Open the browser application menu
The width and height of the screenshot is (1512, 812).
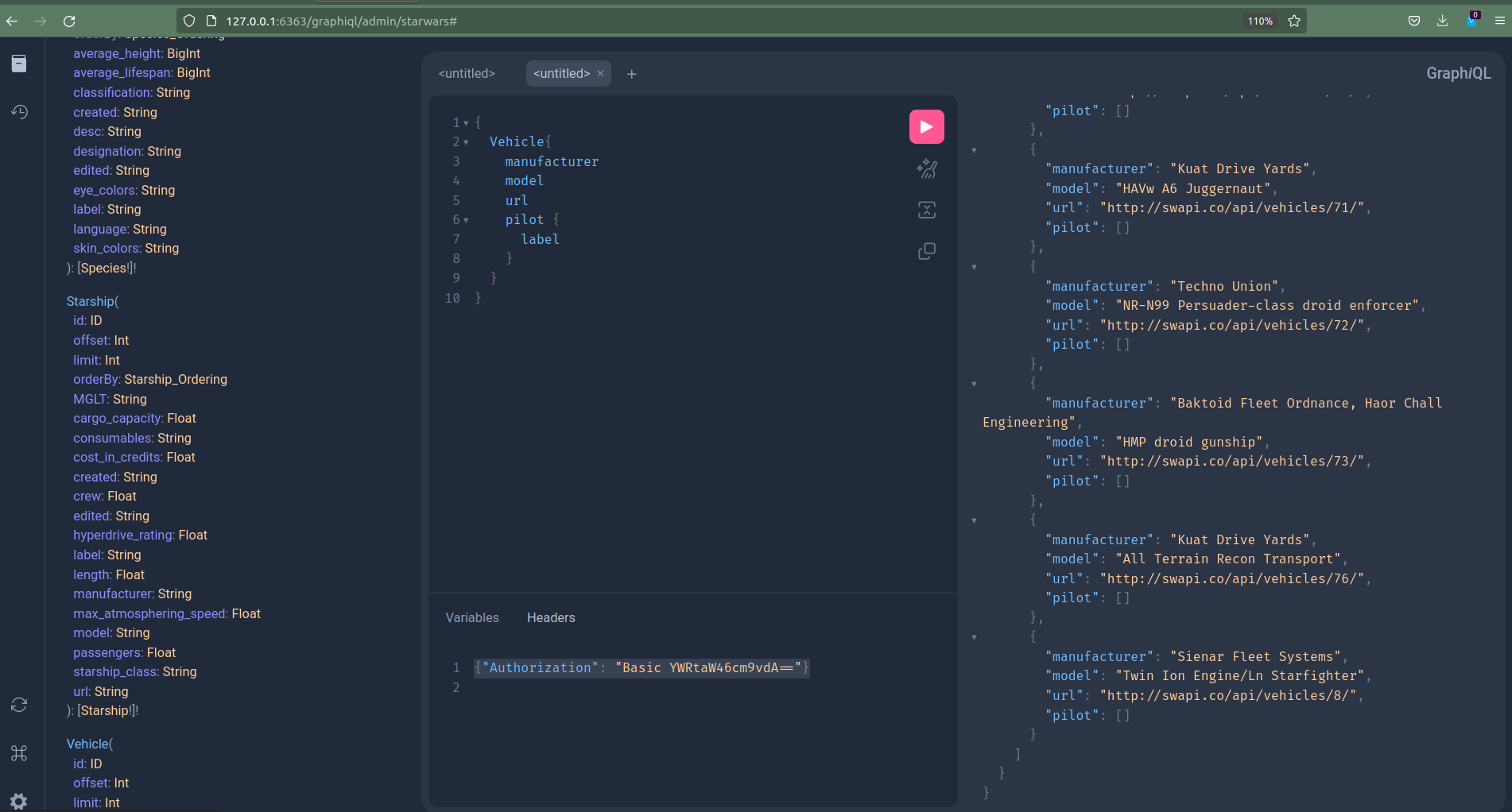coord(1499,21)
